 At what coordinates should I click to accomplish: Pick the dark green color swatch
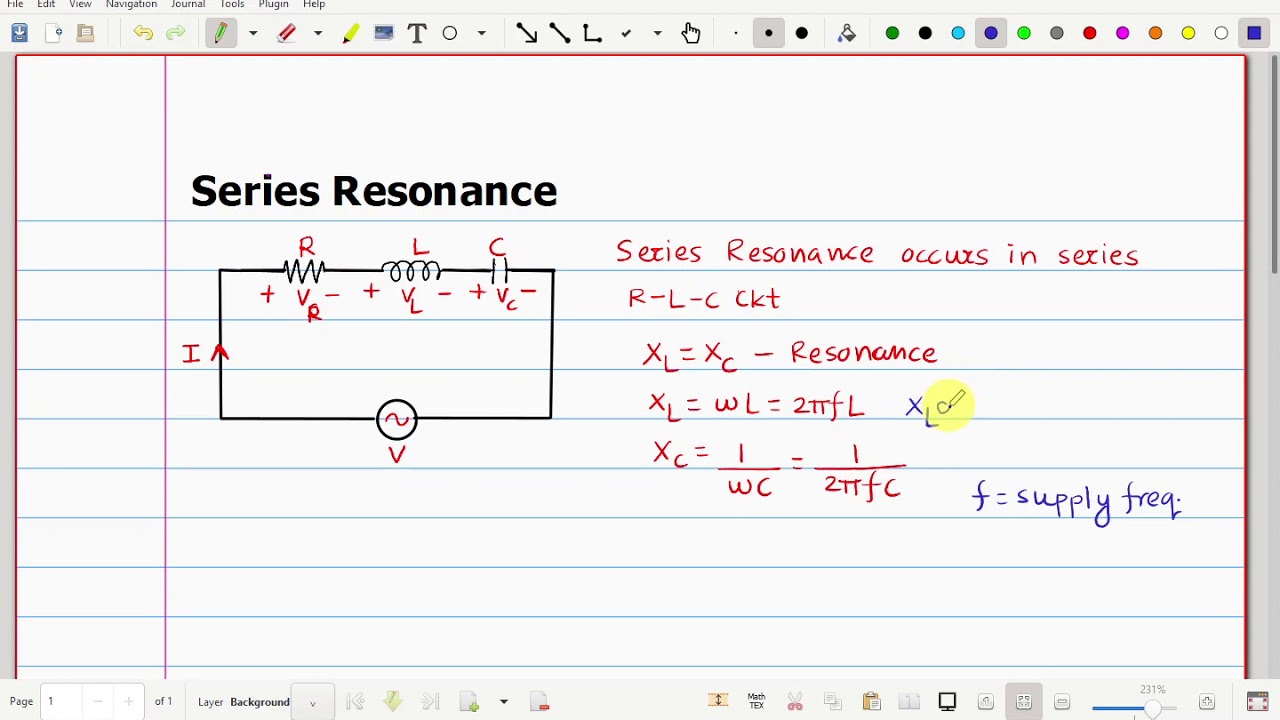pos(892,33)
